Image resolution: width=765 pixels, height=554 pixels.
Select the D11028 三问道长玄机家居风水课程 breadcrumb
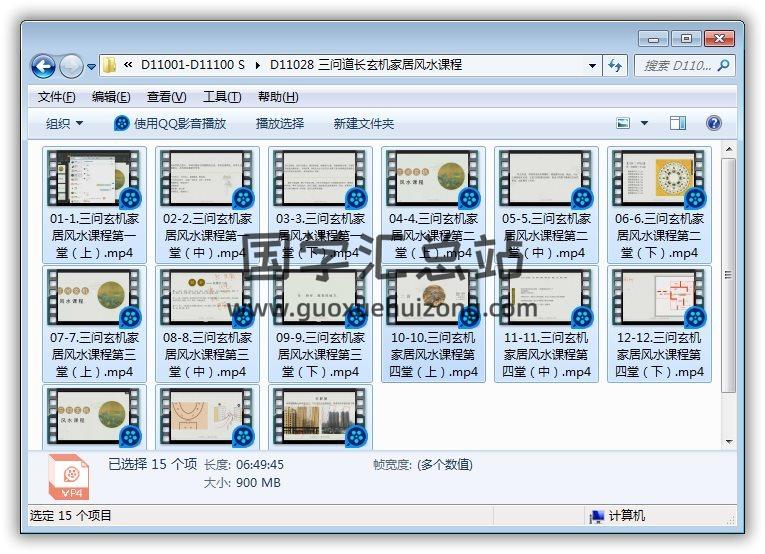pos(366,65)
